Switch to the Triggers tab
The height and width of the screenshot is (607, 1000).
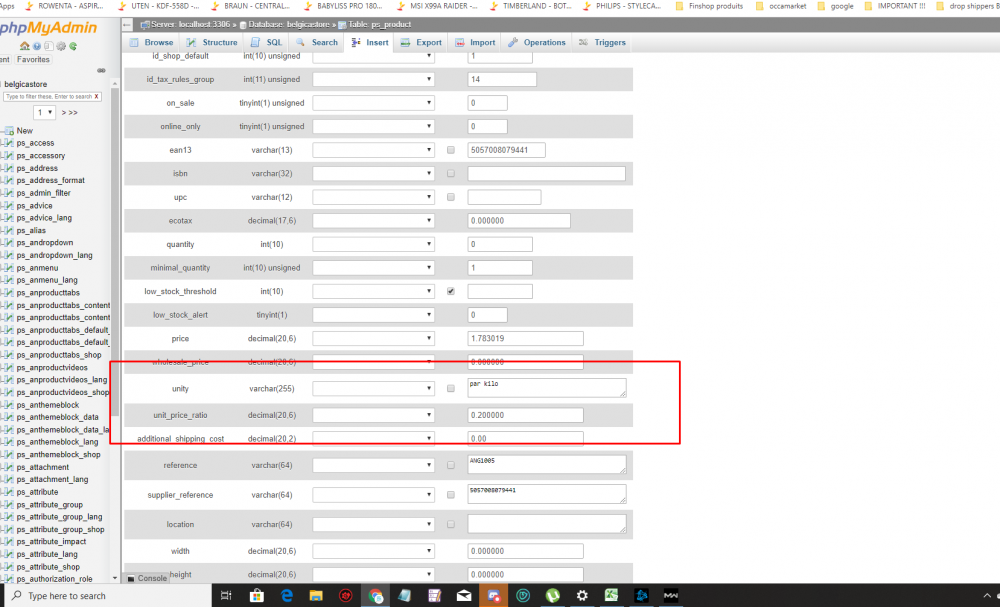pos(602,43)
